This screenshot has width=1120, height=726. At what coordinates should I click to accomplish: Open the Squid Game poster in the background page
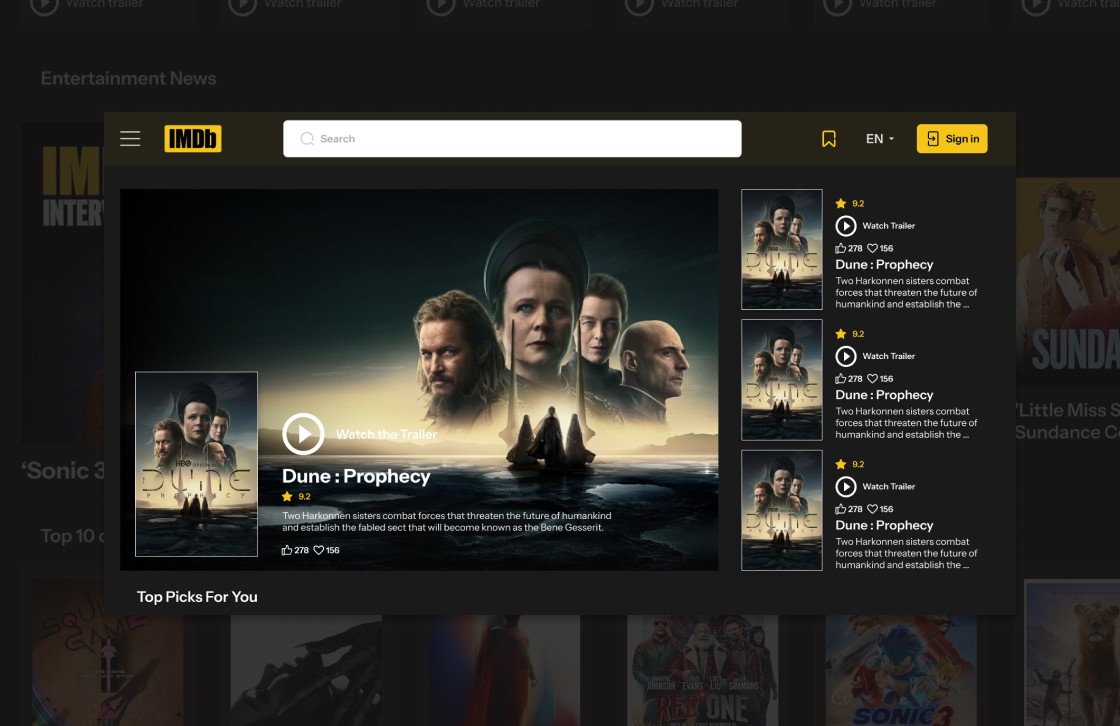107,670
